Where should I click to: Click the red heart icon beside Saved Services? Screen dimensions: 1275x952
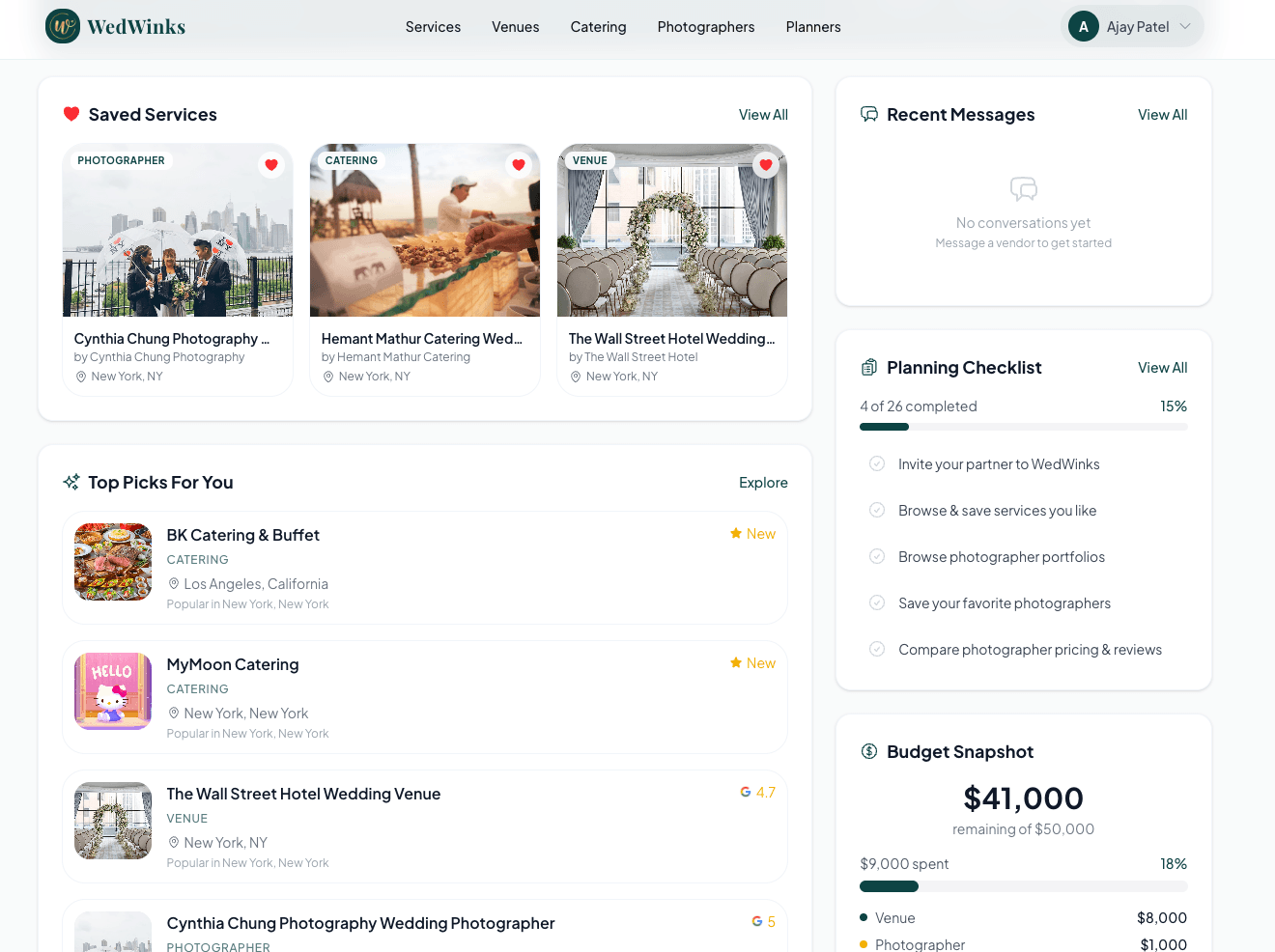[71, 114]
